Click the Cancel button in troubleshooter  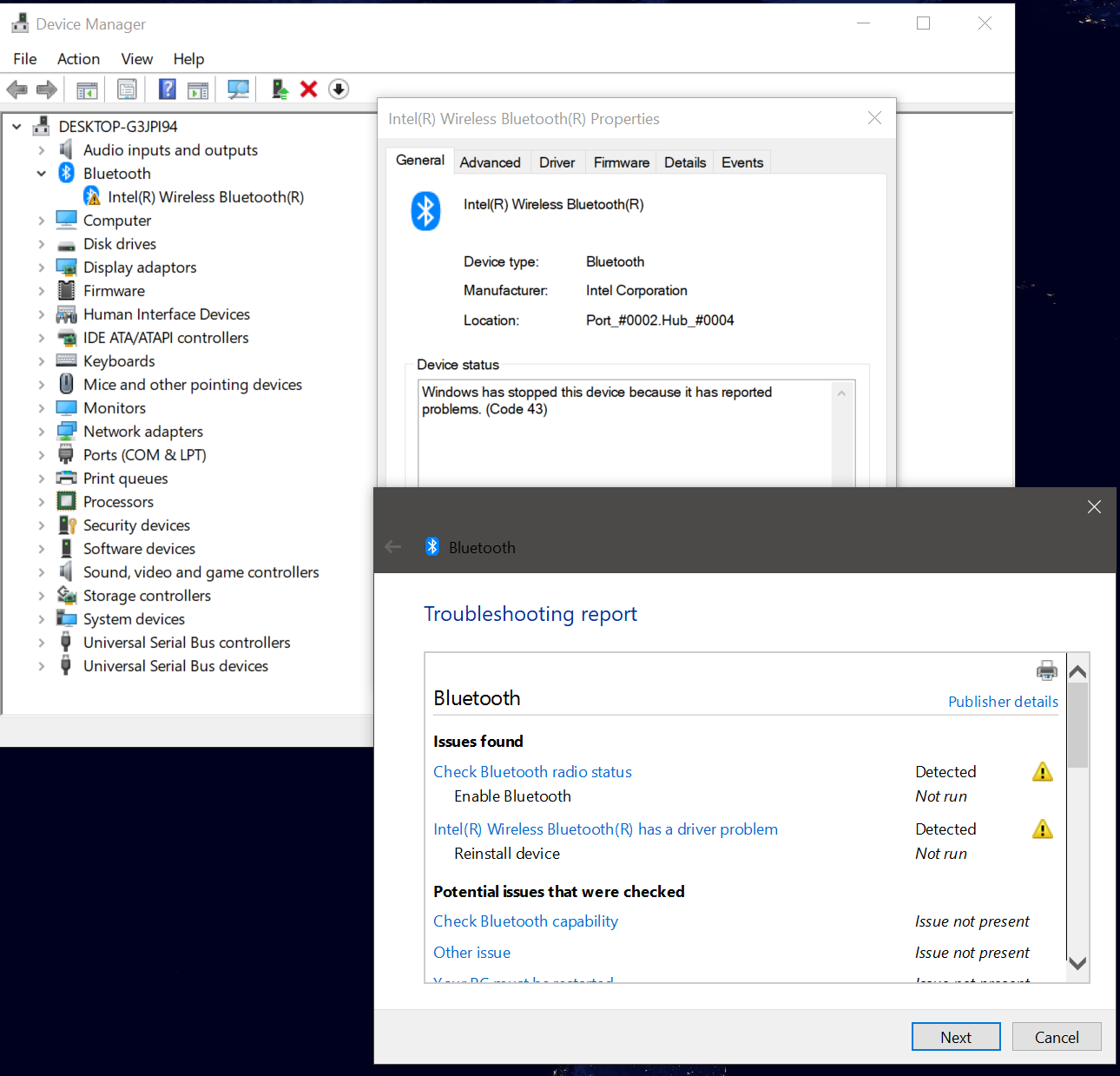click(x=1057, y=1036)
